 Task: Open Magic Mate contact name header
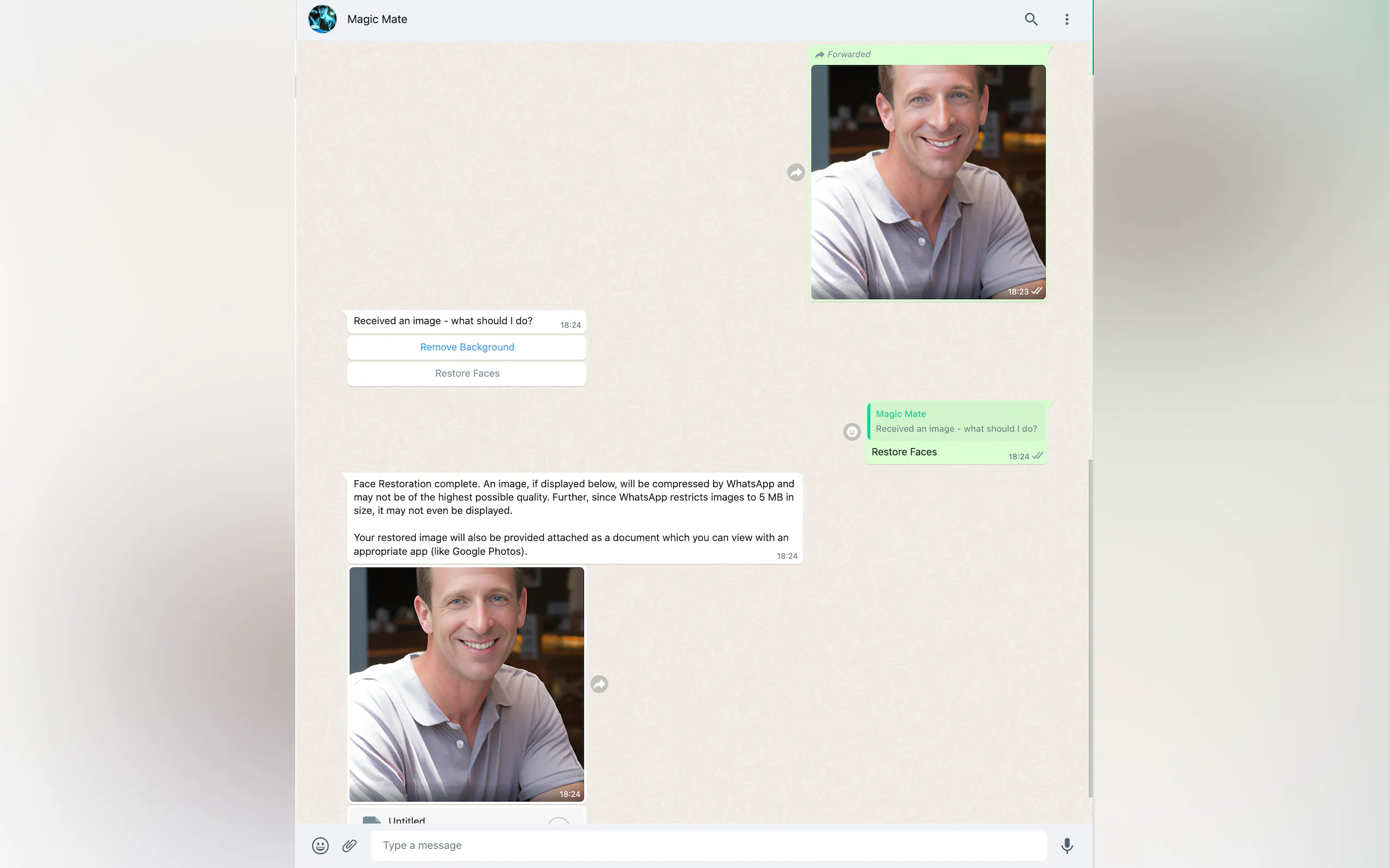click(x=377, y=19)
